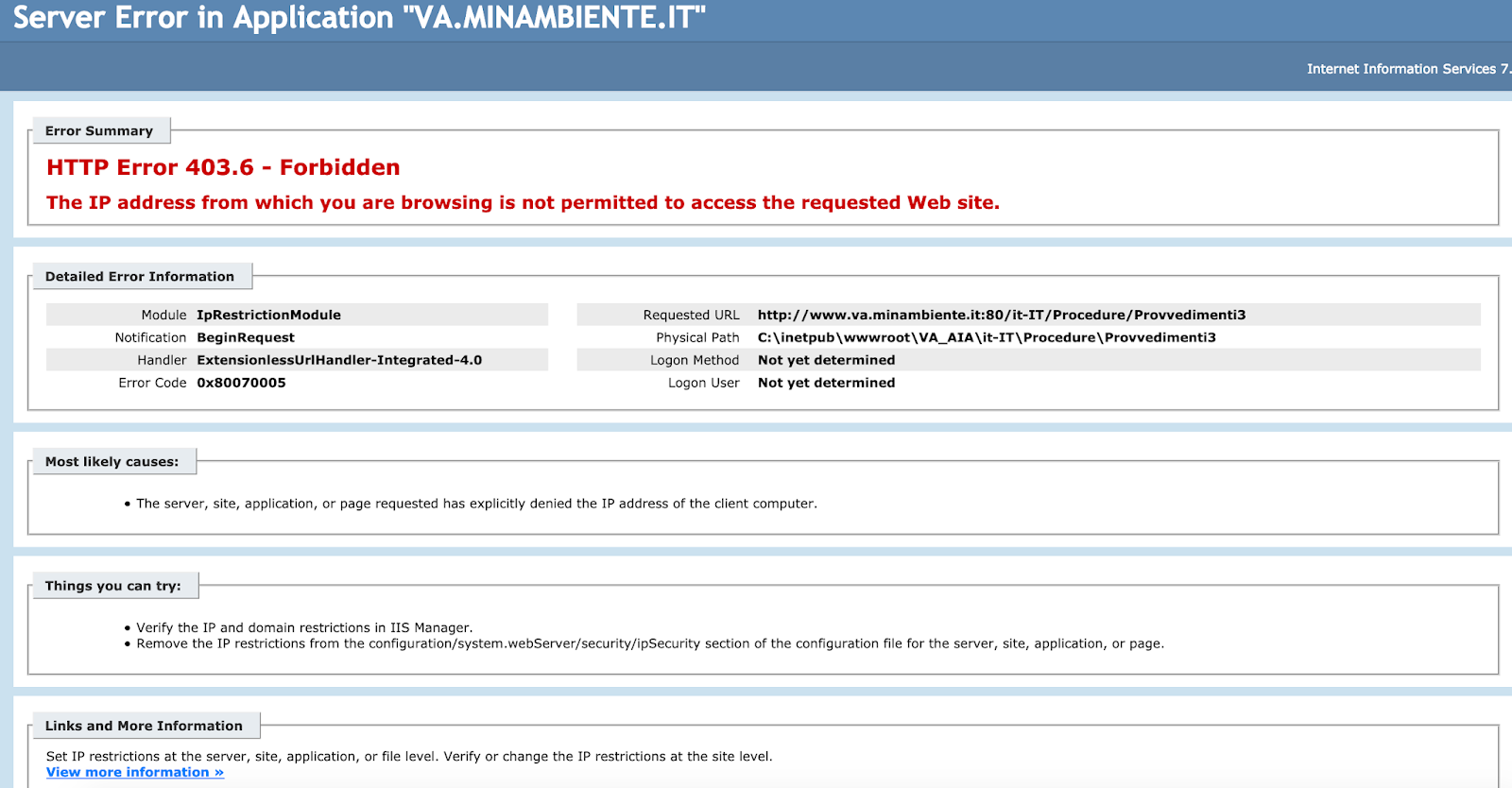Select the Links and More Information label
This screenshot has width=1512, height=788.
pos(144,726)
